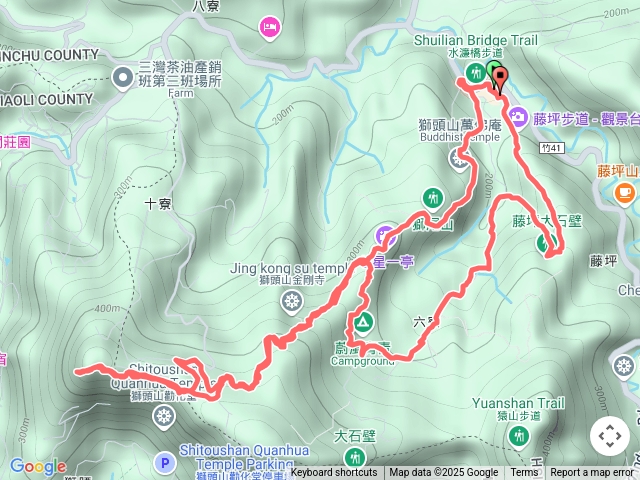Screen dimensions: 640x480
Task: Open the campground tent marker
Action: [363, 324]
